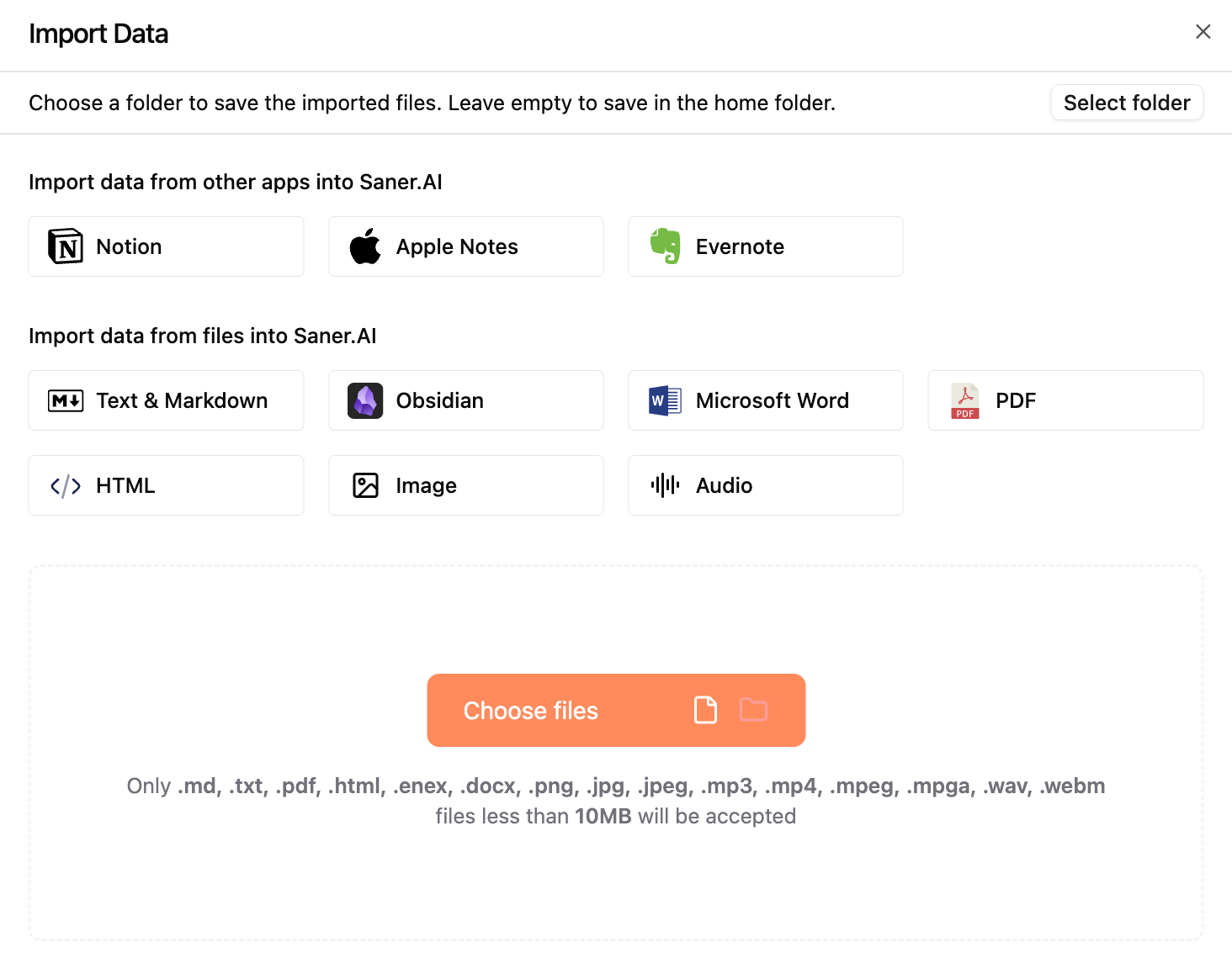1232x974 pixels.
Task: Select the Markdown icon beside Text & Markdown
Action: tap(66, 400)
